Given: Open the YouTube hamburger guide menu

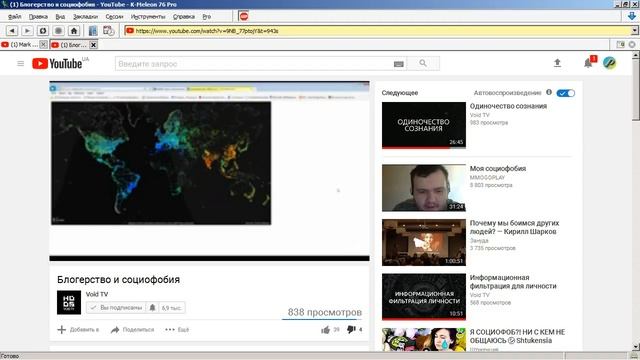Looking at the screenshot, I should [x=20, y=64].
